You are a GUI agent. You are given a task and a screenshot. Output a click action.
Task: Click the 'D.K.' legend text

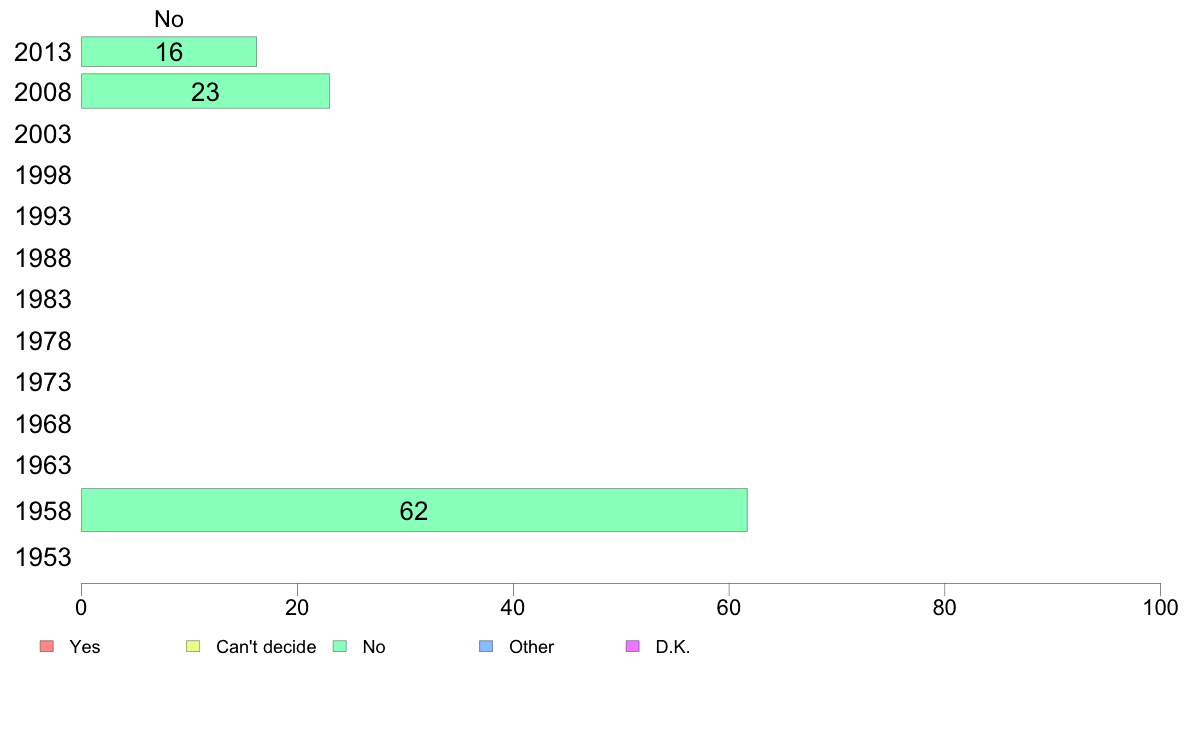point(673,647)
